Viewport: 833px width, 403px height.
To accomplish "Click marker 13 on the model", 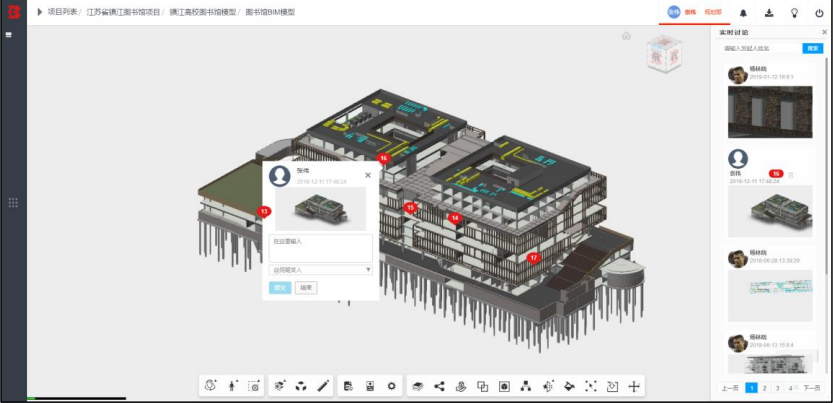I will coord(264,212).
